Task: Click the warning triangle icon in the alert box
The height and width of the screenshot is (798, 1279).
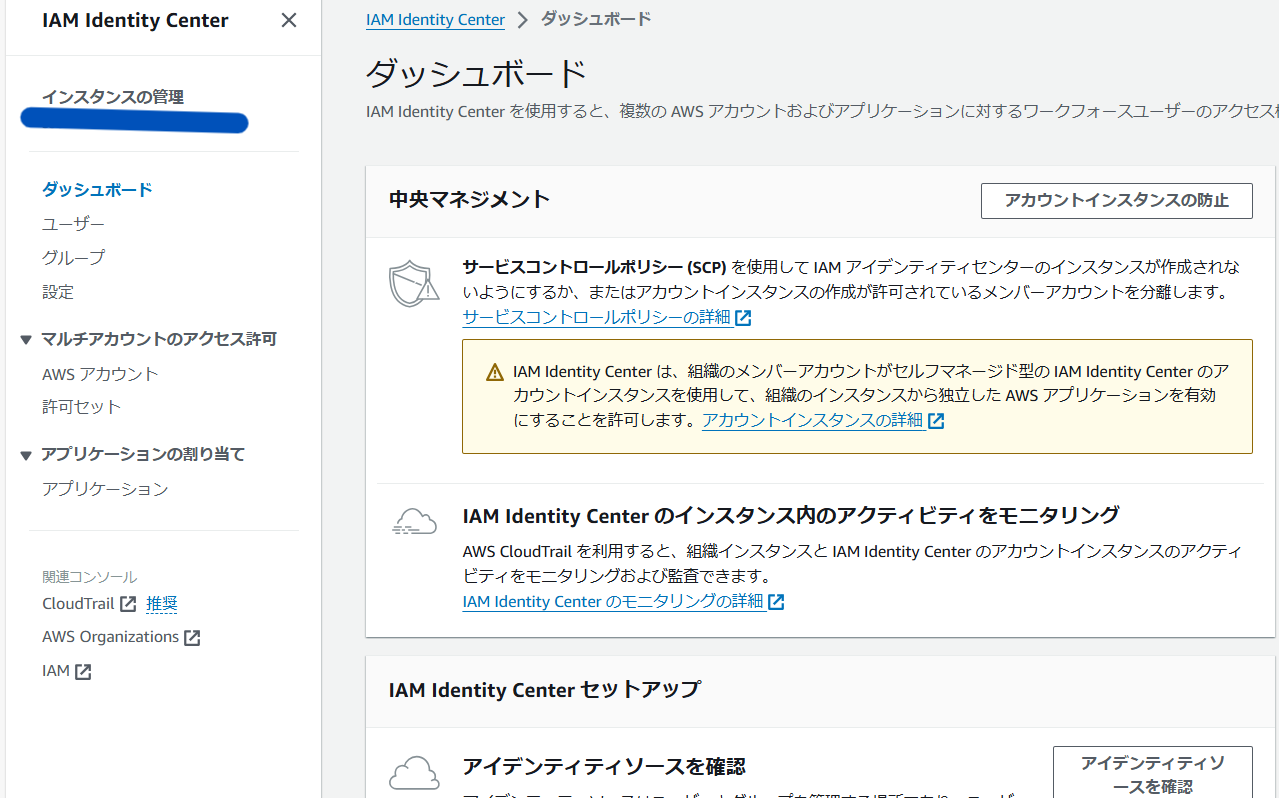Action: [x=495, y=373]
